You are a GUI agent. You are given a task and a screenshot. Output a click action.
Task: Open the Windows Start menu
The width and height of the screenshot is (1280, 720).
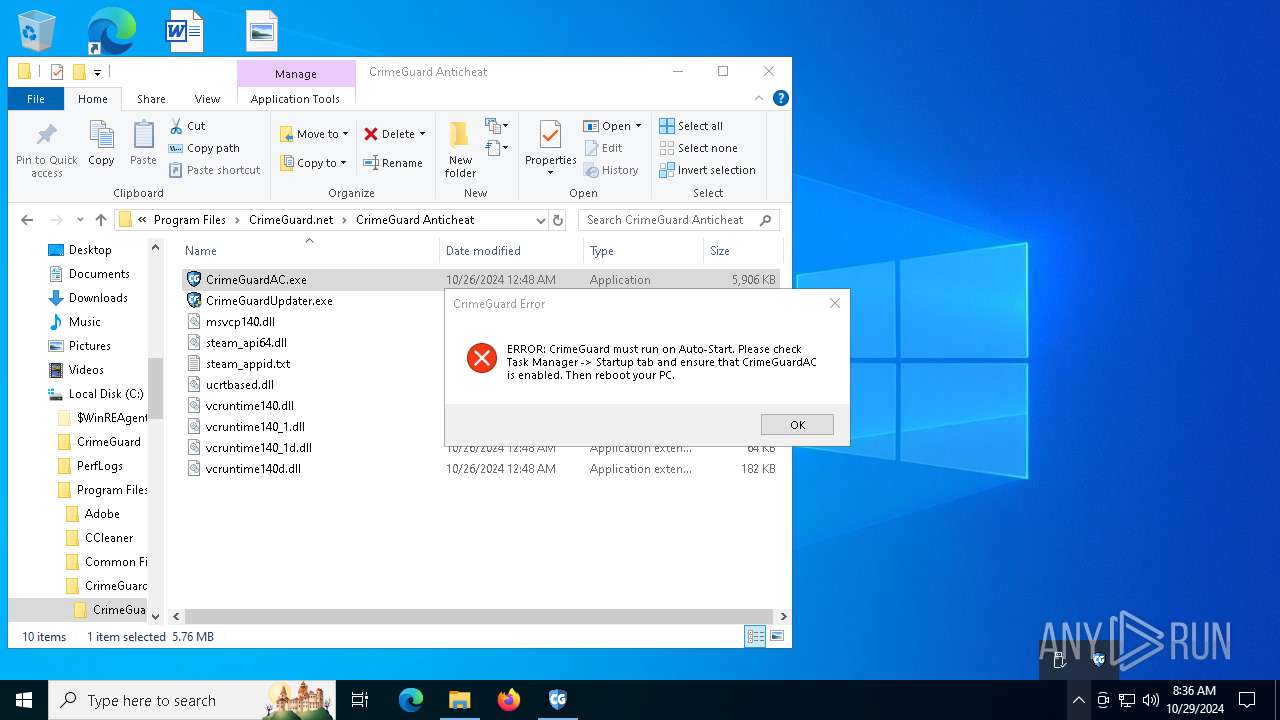pyautogui.click(x=24, y=700)
